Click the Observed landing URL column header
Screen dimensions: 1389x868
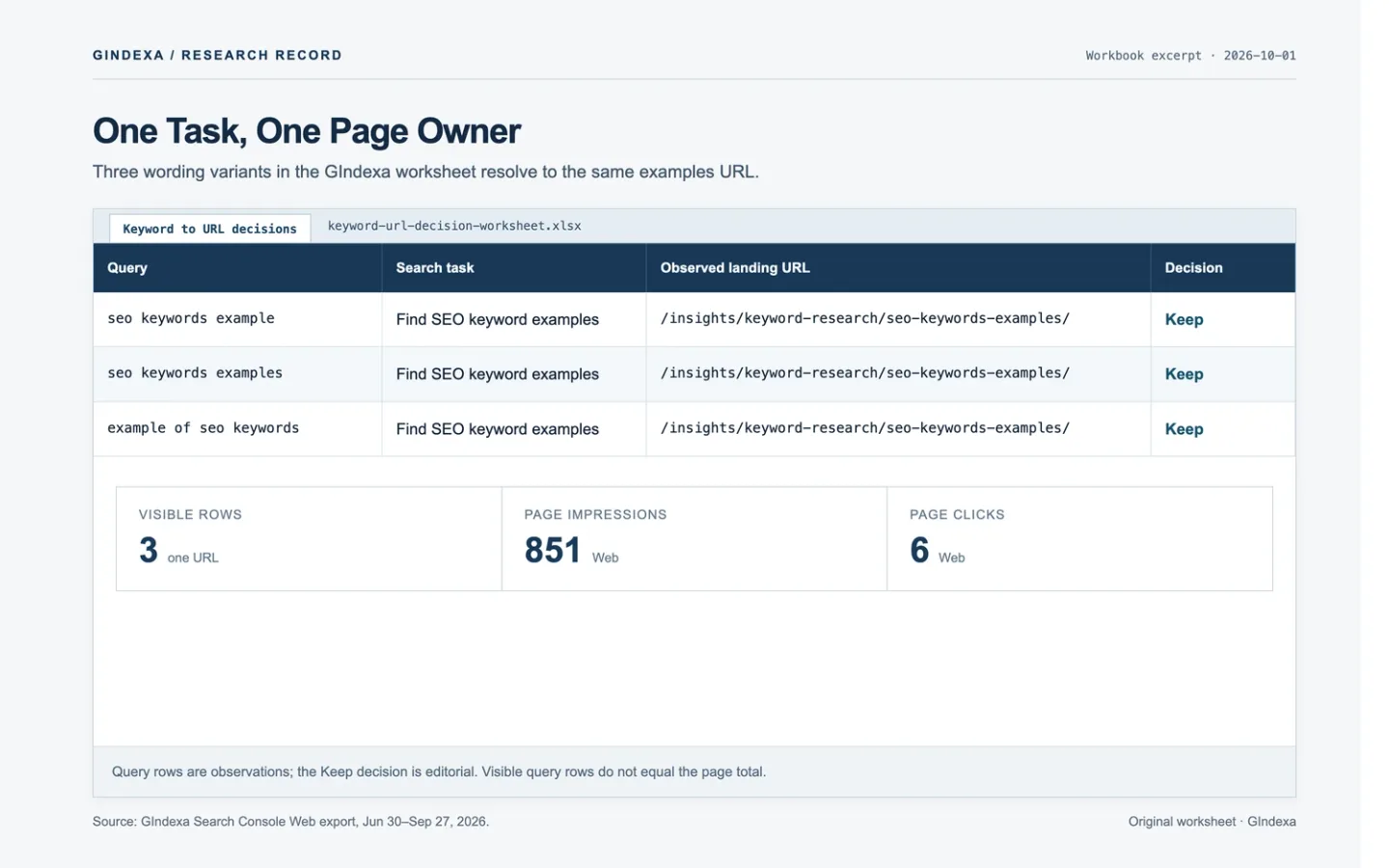(x=898, y=268)
